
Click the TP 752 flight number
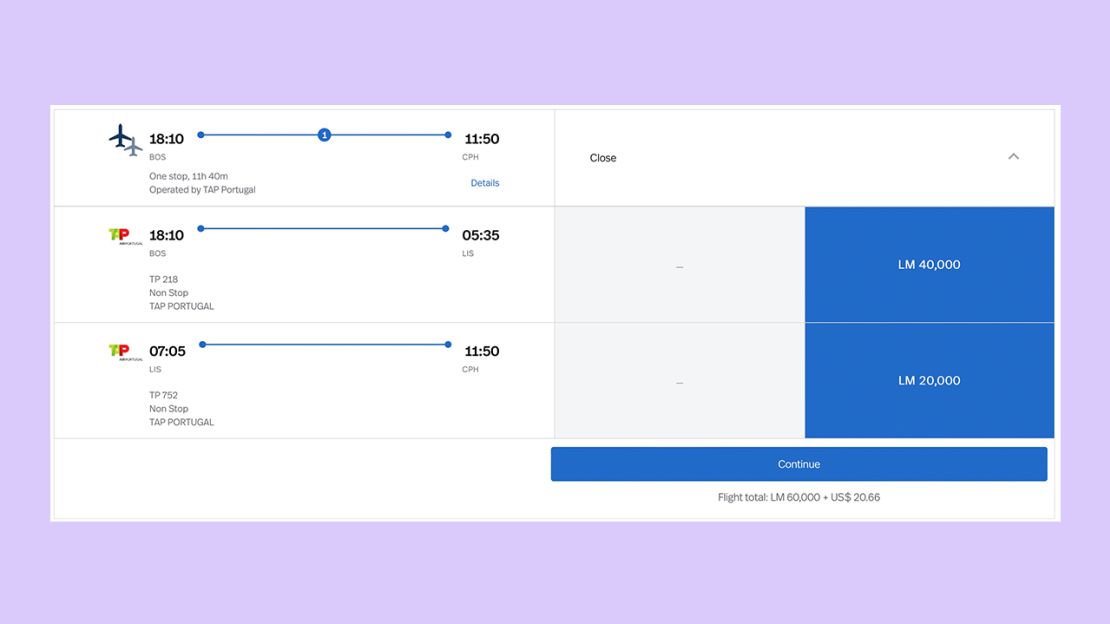(x=164, y=395)
